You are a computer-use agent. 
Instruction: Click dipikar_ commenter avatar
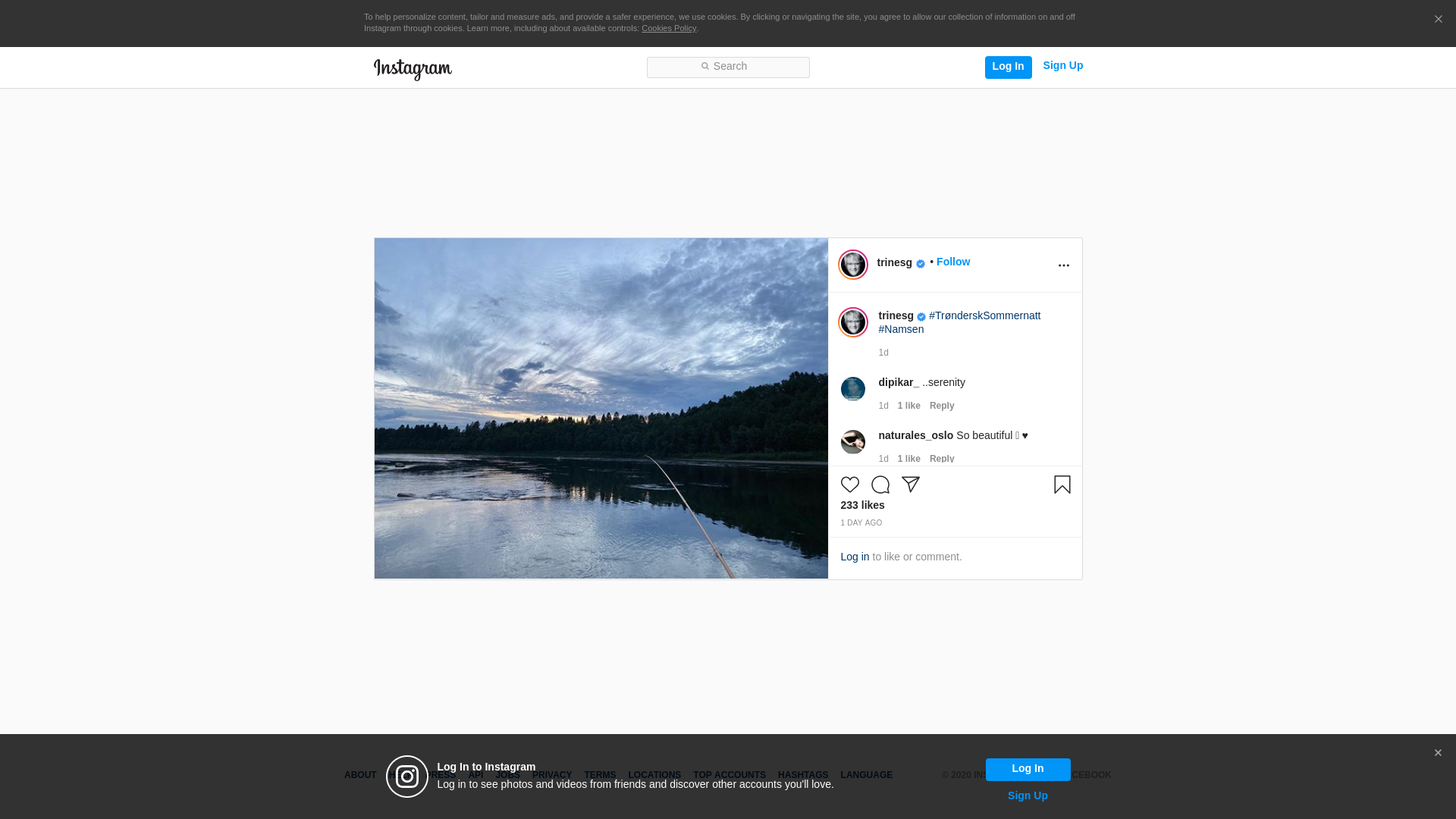(x=852, y=389)
